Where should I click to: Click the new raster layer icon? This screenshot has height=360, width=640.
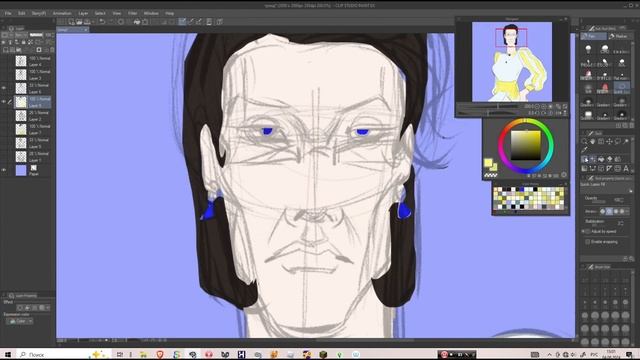[x=5, y=50]
